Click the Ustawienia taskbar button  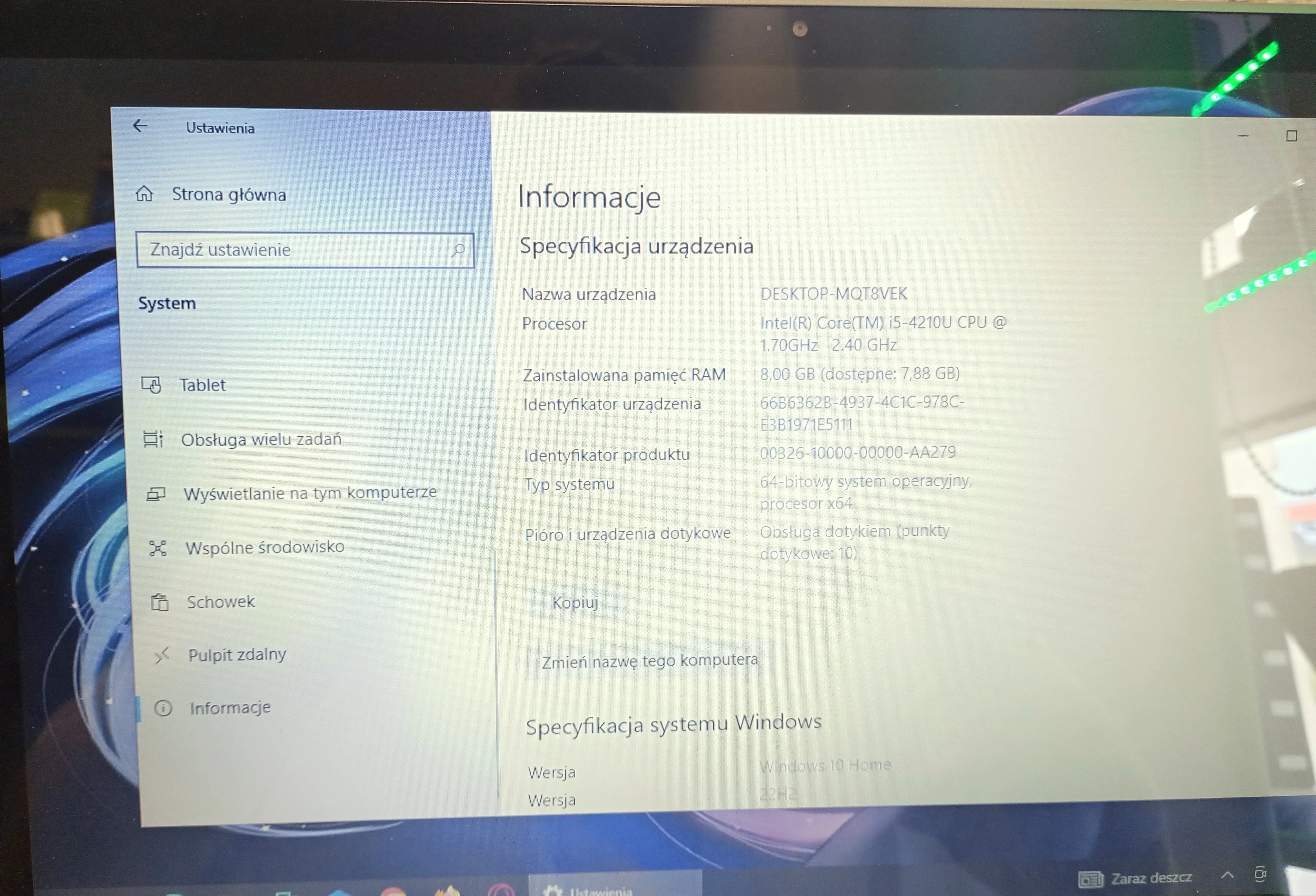coord(615,883)
